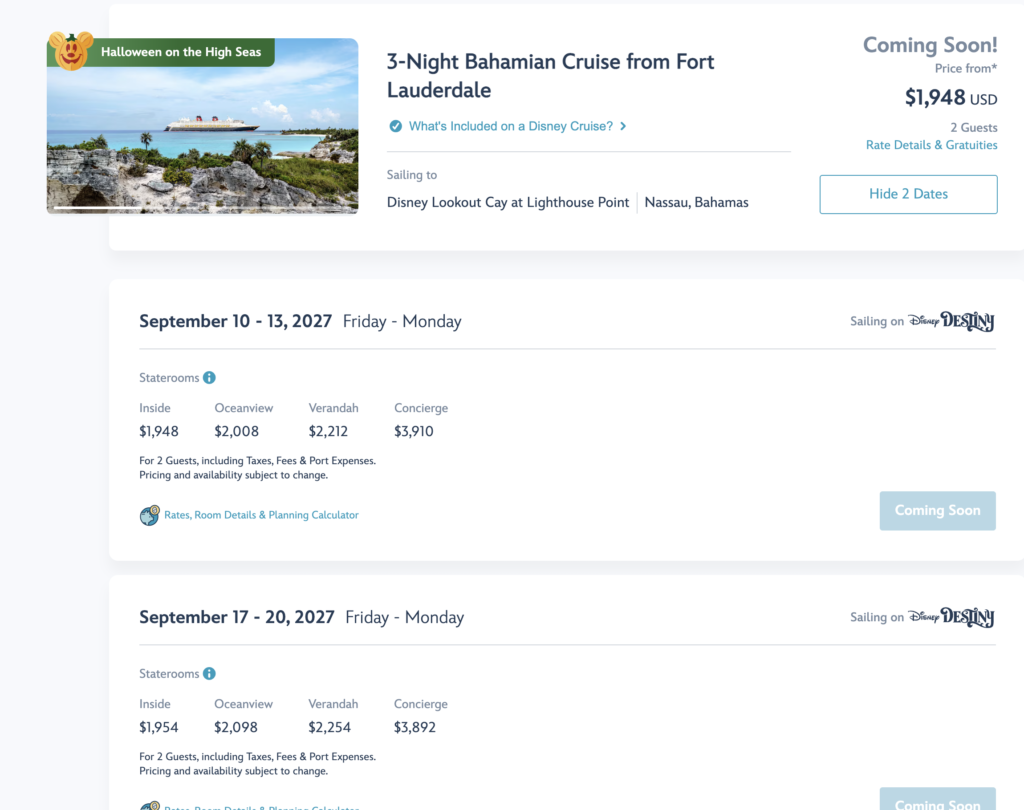
Task: Open What's Included on a Disney Cruise link
Action: click(x=511, y=126)
